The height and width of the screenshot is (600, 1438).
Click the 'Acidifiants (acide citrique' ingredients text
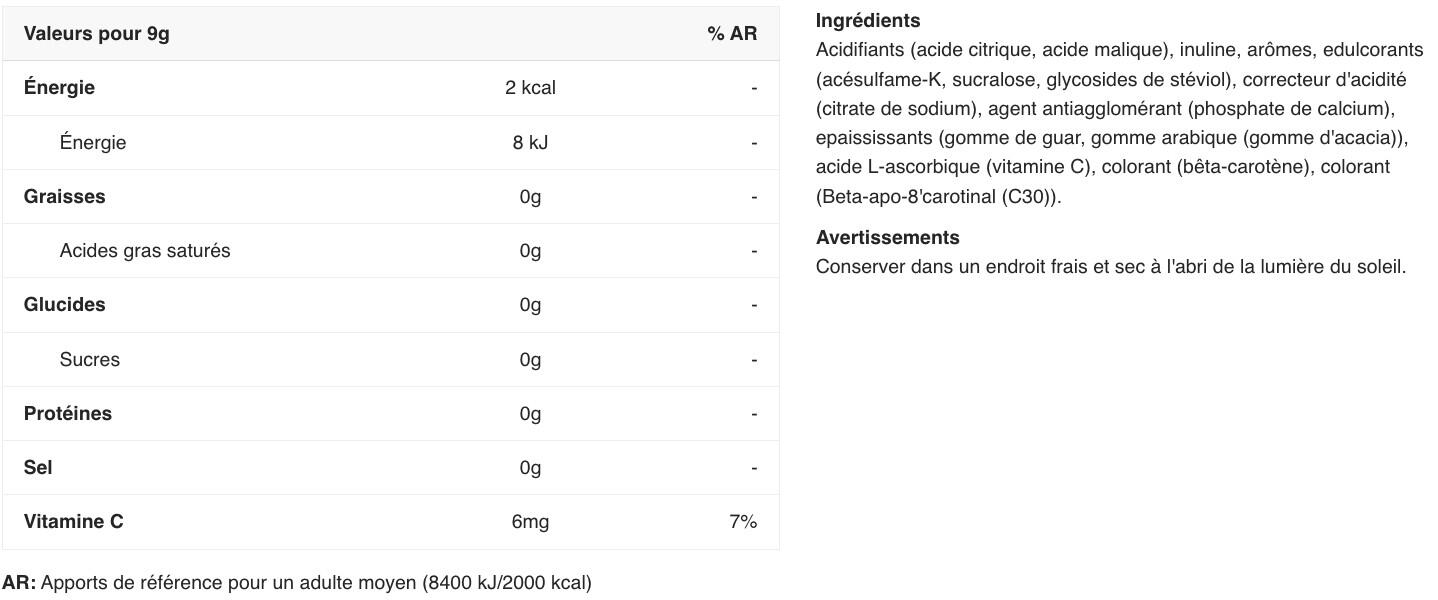tap(926, 50)
